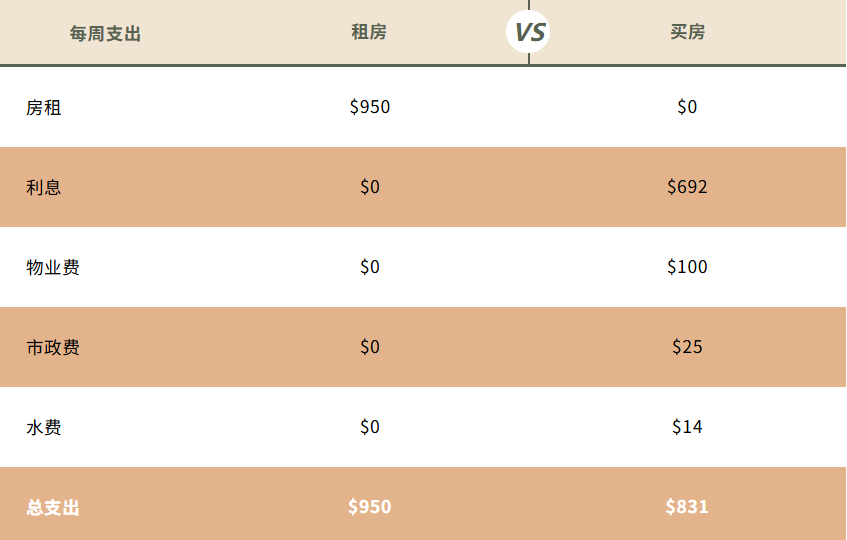Click the $100 property fee value
Image resolution: width=847 pixels, height=540 pixels.
point(687,267)
